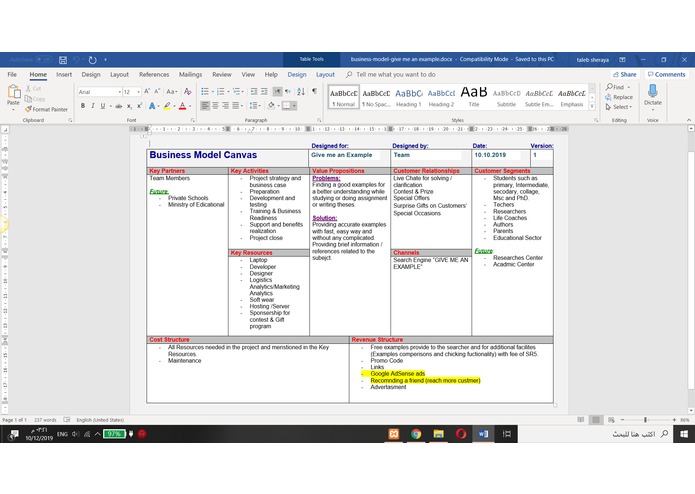Click the Bullets list icon
The height and width of the screenshot is (494, 695).
point(205,92)
